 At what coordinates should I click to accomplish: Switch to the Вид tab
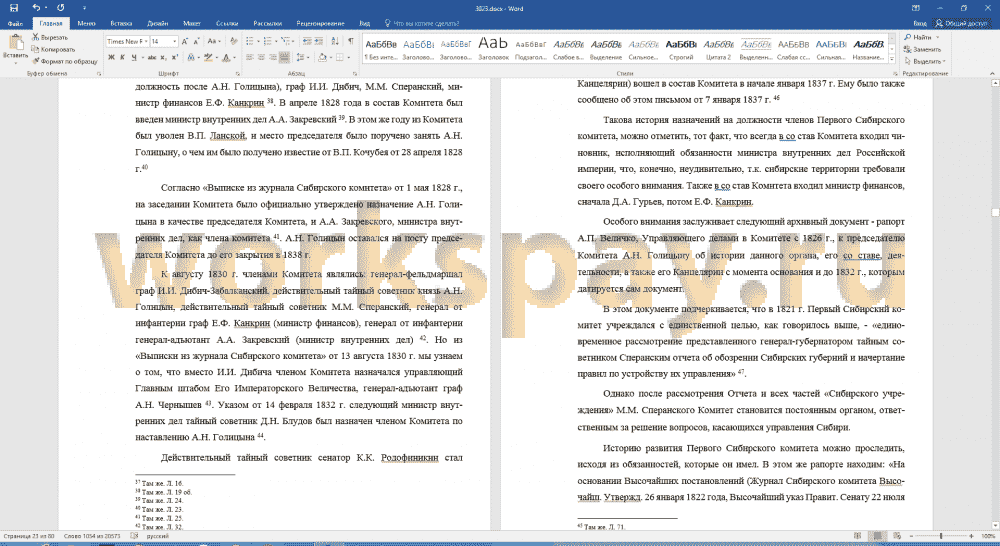[364, 24]
